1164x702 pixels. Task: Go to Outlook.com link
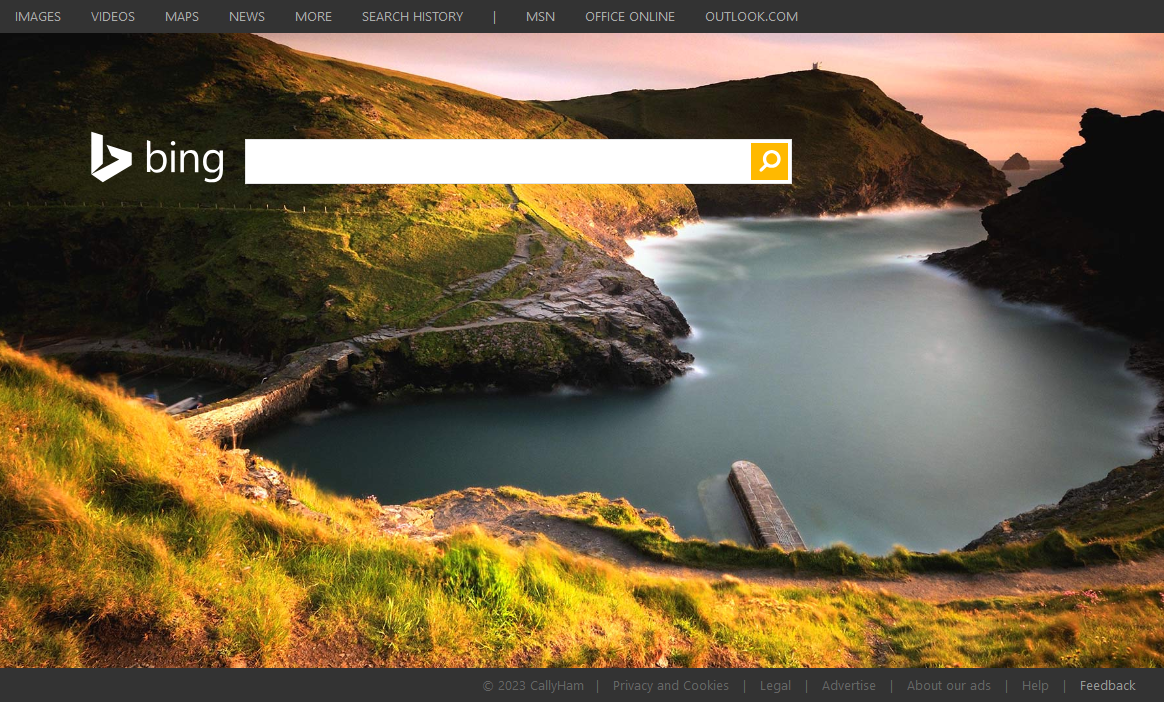[x=751, y=16]
